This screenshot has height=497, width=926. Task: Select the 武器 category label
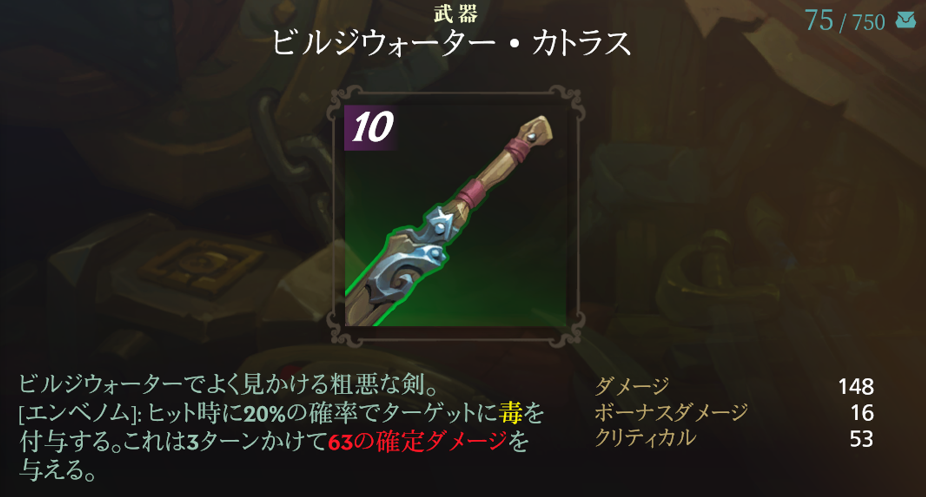(455, 13)
